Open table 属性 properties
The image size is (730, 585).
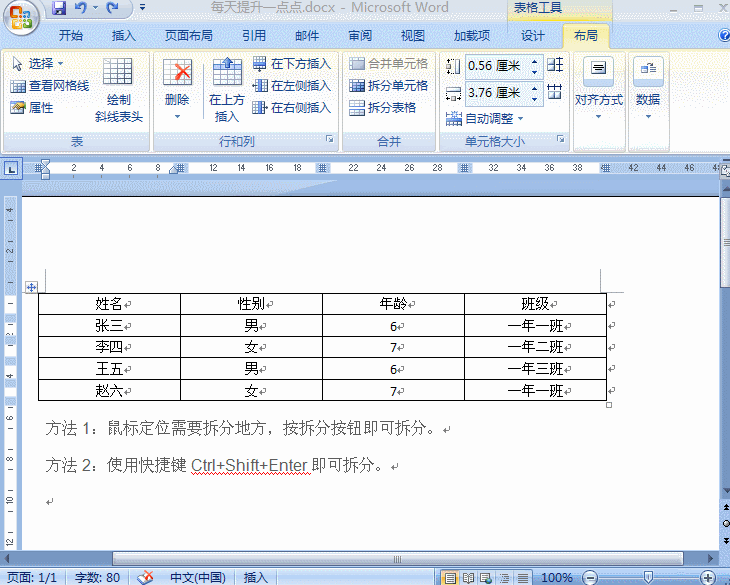click(x=32, y=108)
